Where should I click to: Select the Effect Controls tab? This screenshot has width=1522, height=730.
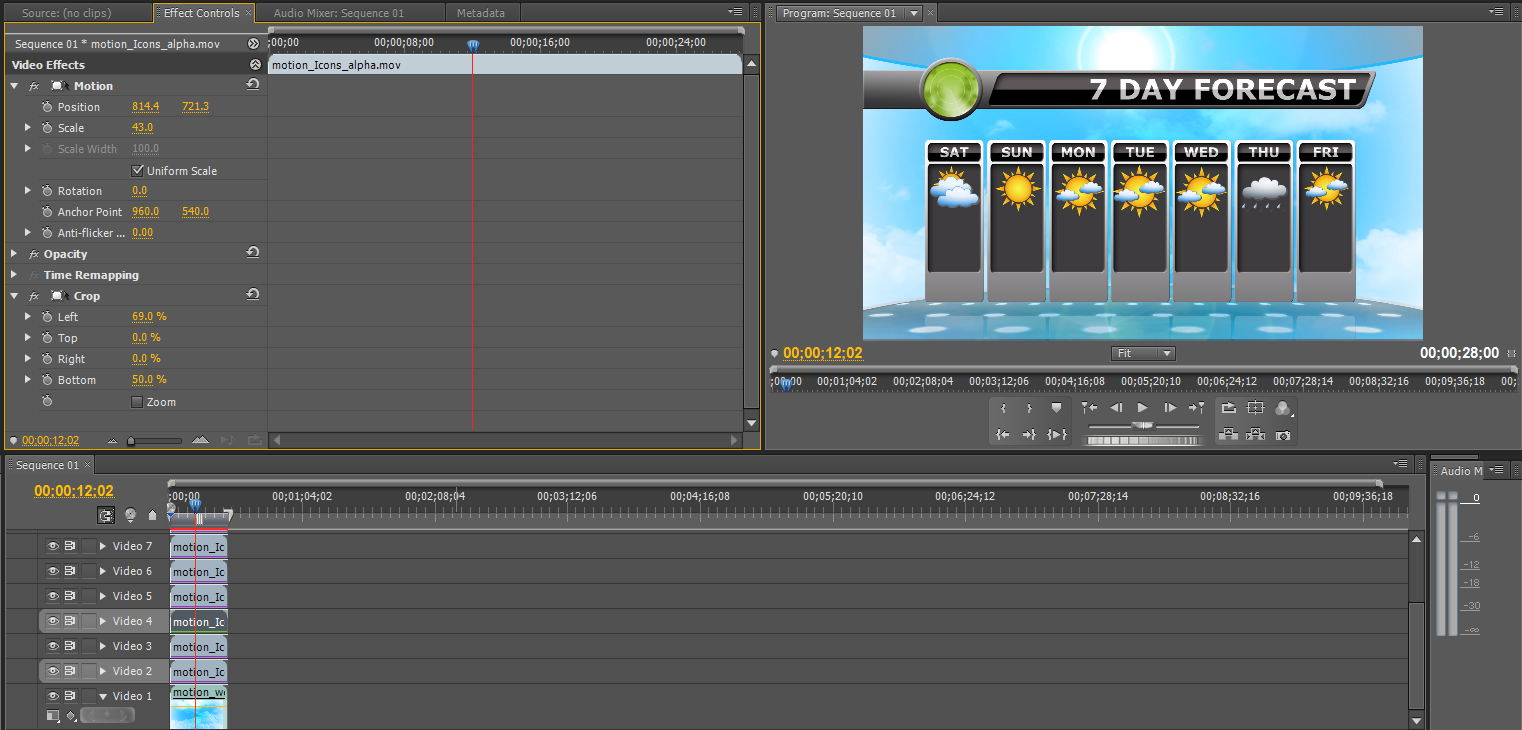pyautogui.click(x=202, y=13)
